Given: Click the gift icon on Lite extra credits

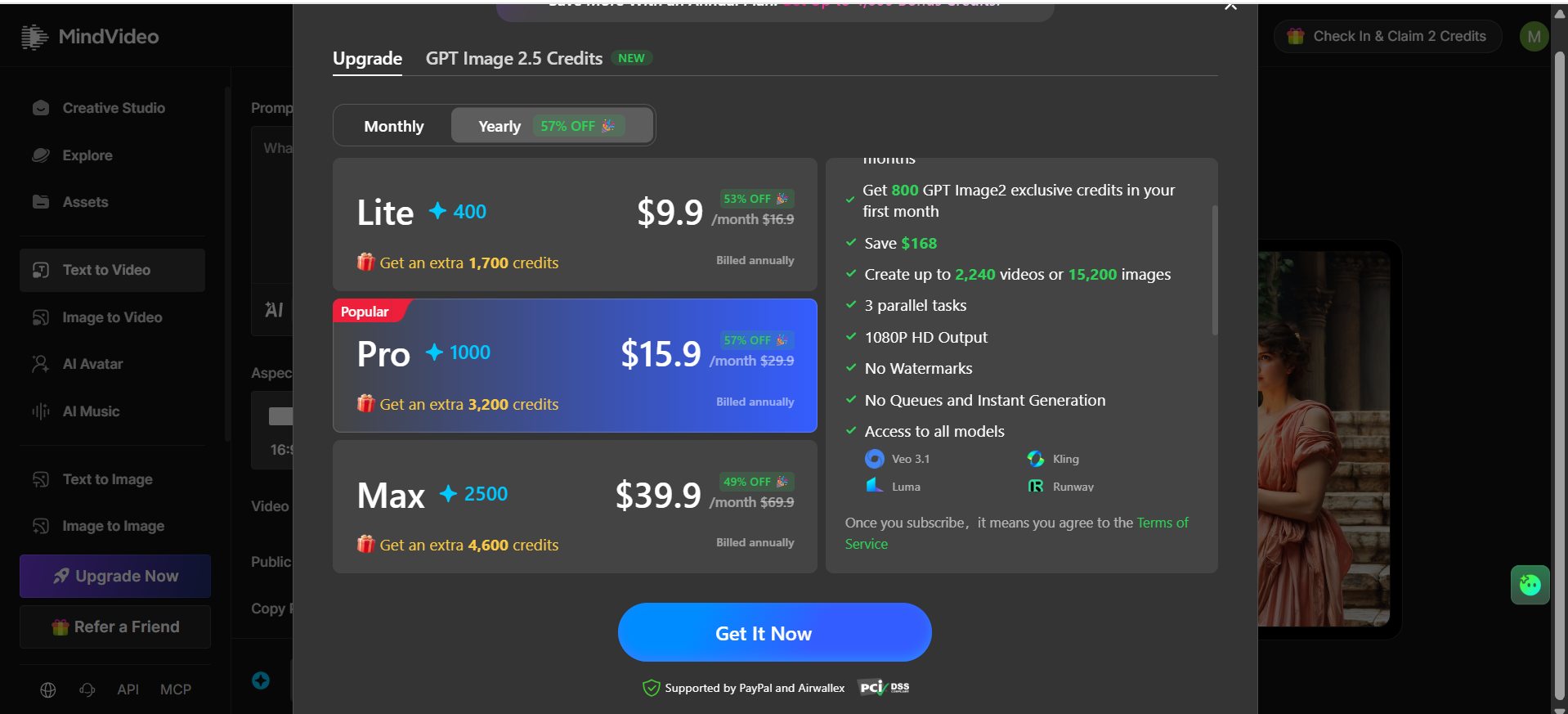Looking at the screenshot, I should [x=366, y=263].
